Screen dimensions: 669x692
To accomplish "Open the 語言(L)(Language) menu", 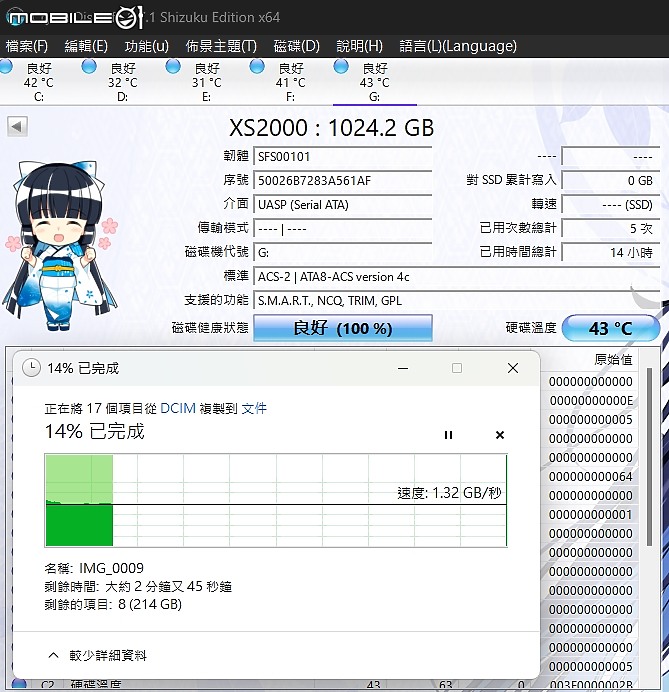I will click(x=458, y=46).
